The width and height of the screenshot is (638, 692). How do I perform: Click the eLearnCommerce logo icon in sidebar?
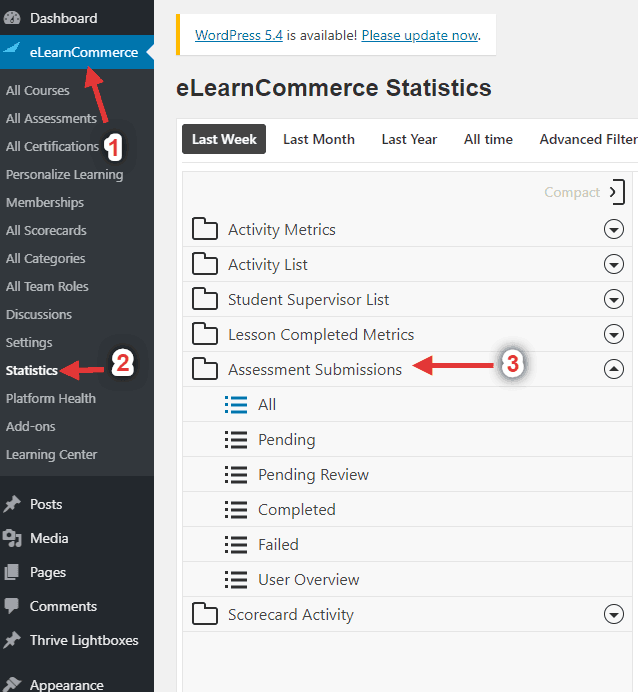[12, 48]
